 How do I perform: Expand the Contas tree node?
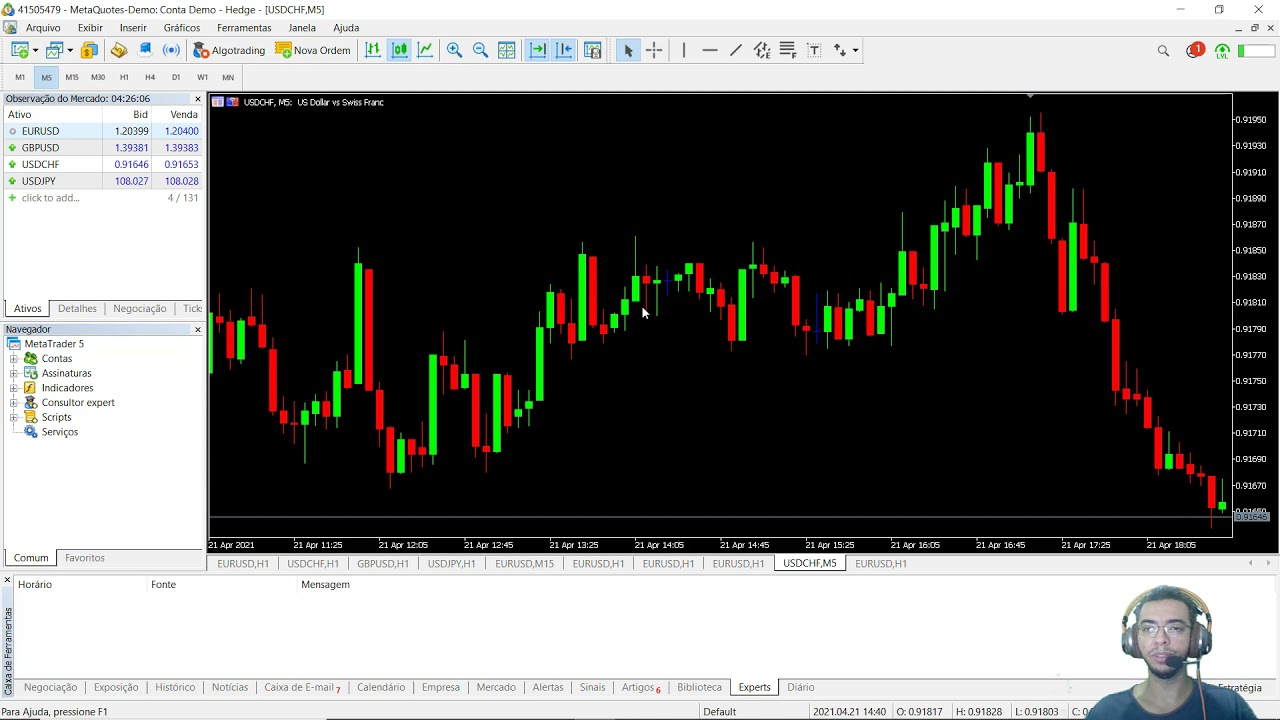click(14, 358)
